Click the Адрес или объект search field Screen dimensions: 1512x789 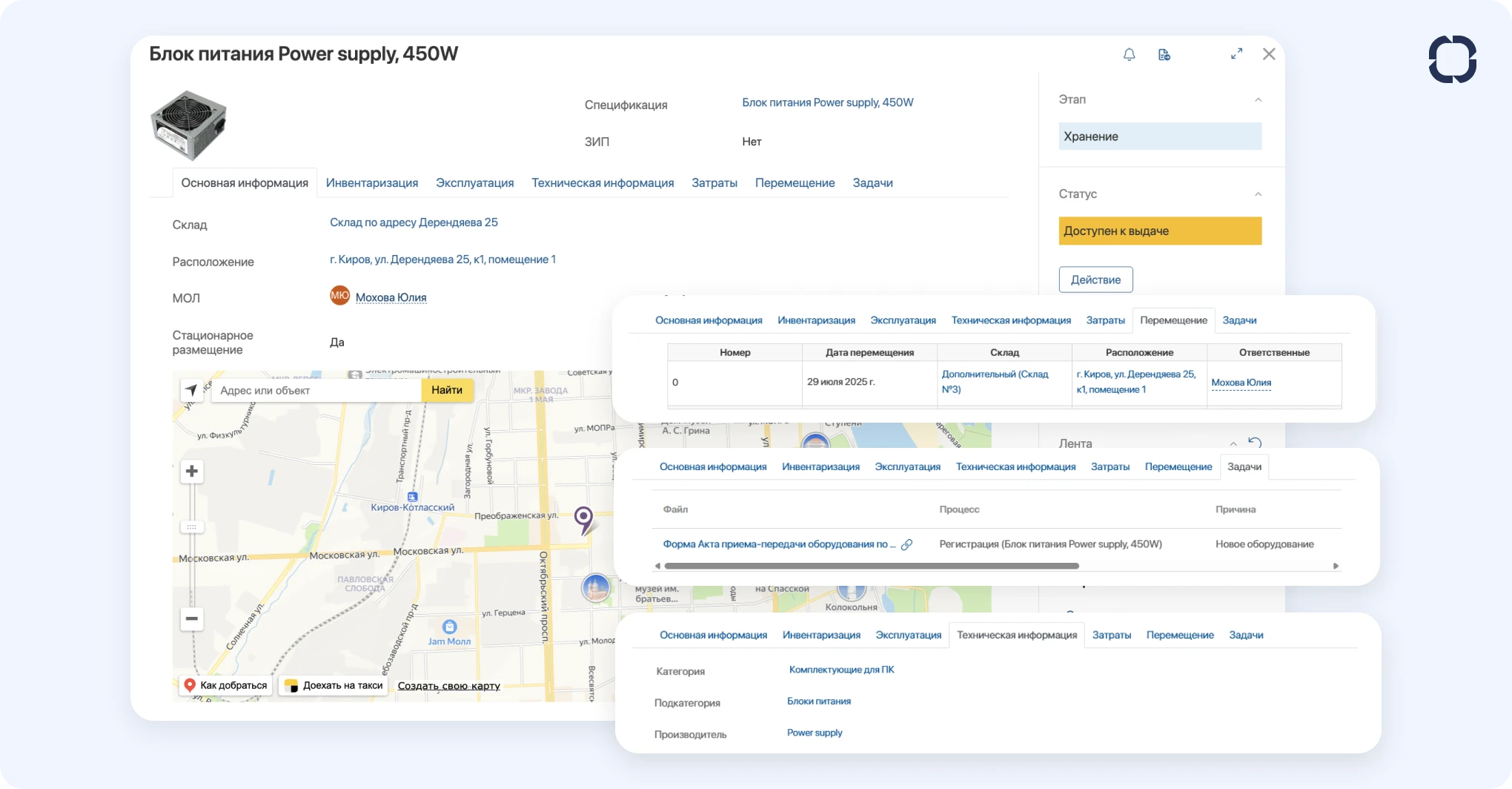(x=316, y=390)
